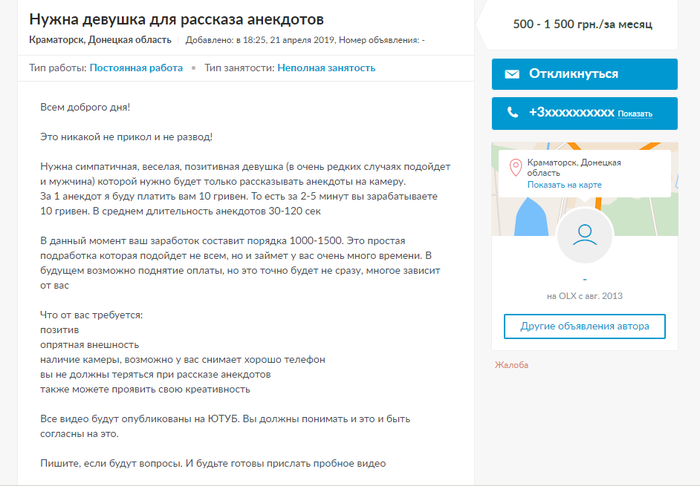Image resolution: width=700 pixels, height=486 pixels.
Task: Click the masked phone number +3xxxxxxxxxx
Action: pyautogui.click(x=571, y=113)
